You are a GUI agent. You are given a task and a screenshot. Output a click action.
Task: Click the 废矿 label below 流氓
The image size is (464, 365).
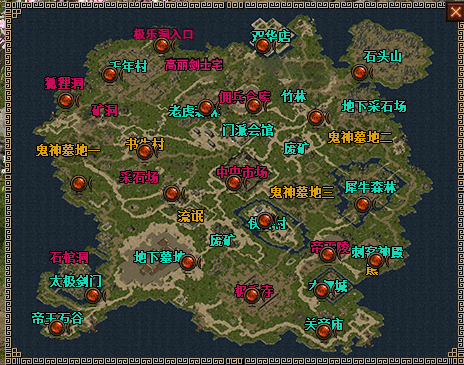pos(223,240)
